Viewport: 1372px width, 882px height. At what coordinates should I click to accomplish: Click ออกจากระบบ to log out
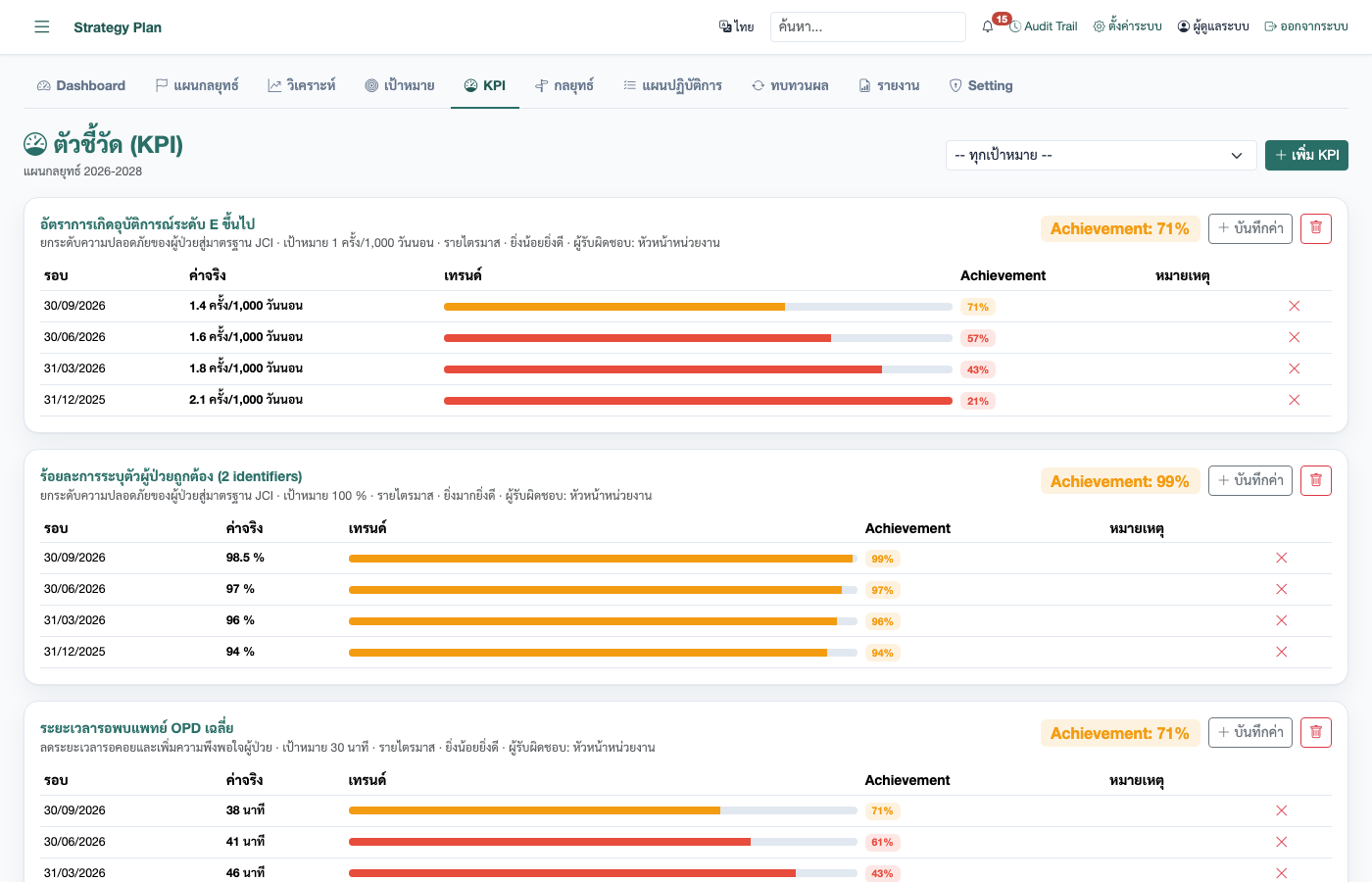tap(1306, 26)
